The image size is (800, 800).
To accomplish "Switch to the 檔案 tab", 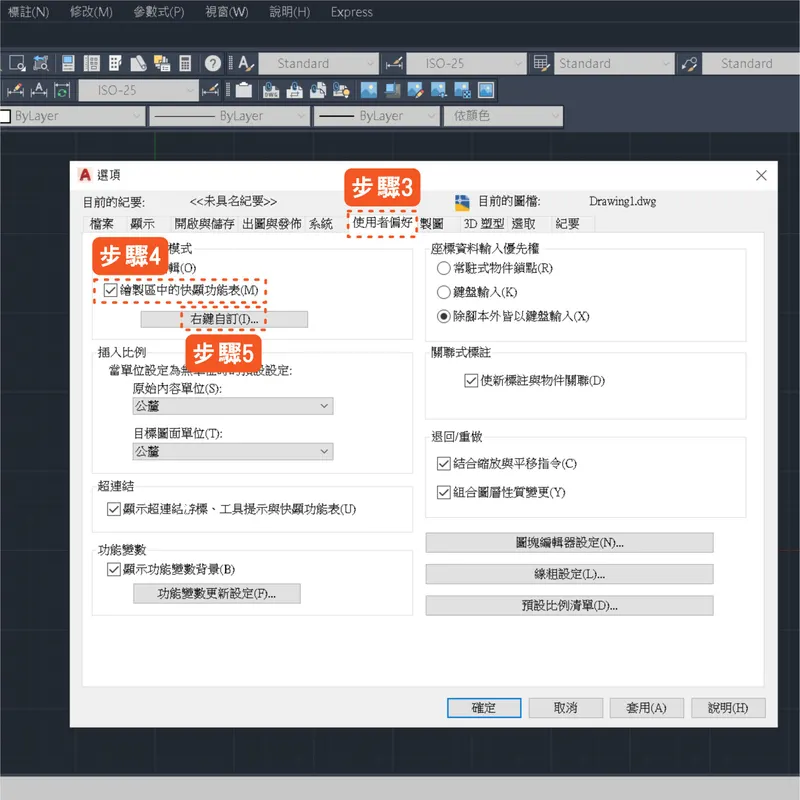I will (x=101, y=224).
